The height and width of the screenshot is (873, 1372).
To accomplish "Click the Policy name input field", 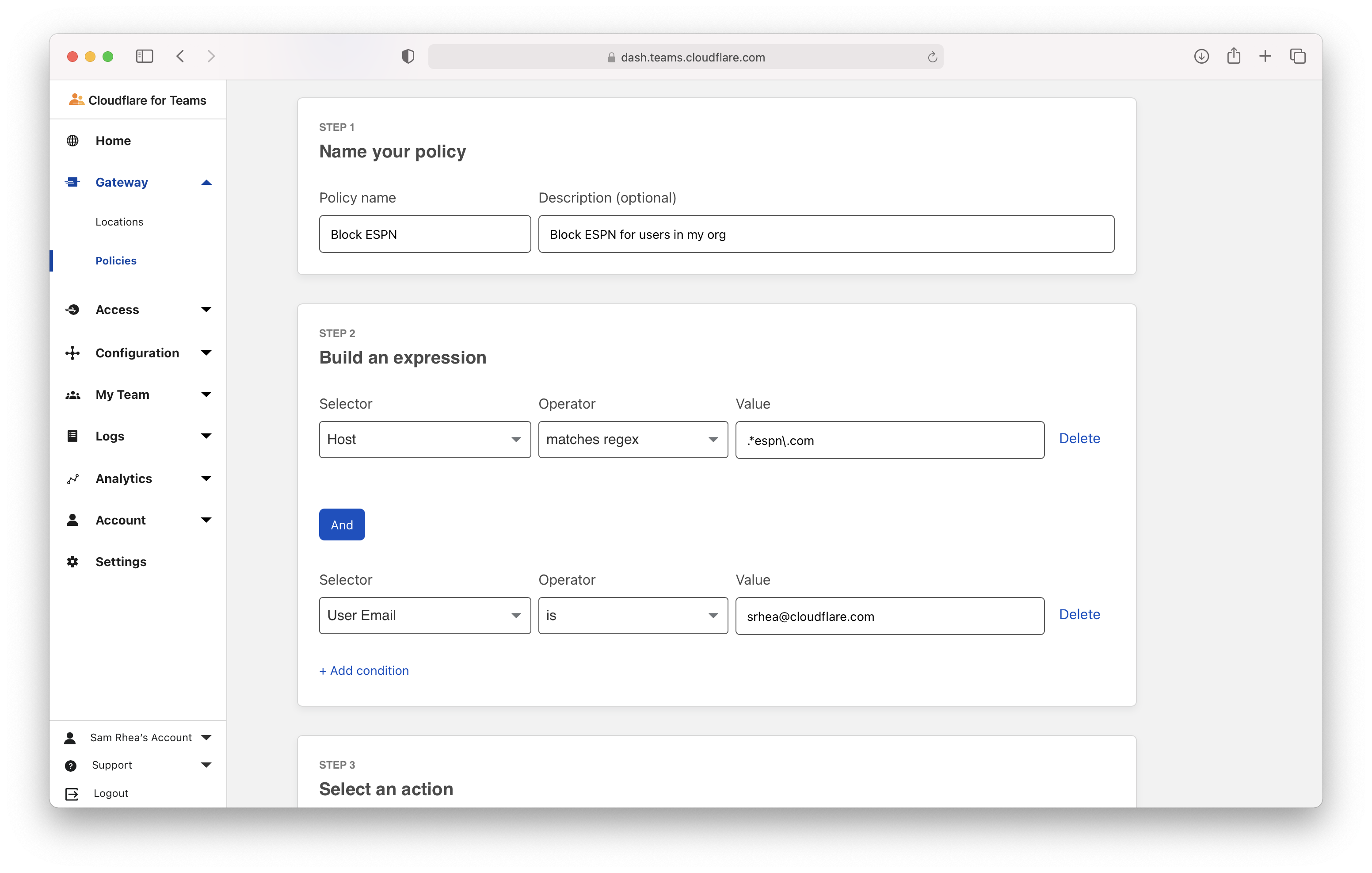I will click(x=424, y=234).
